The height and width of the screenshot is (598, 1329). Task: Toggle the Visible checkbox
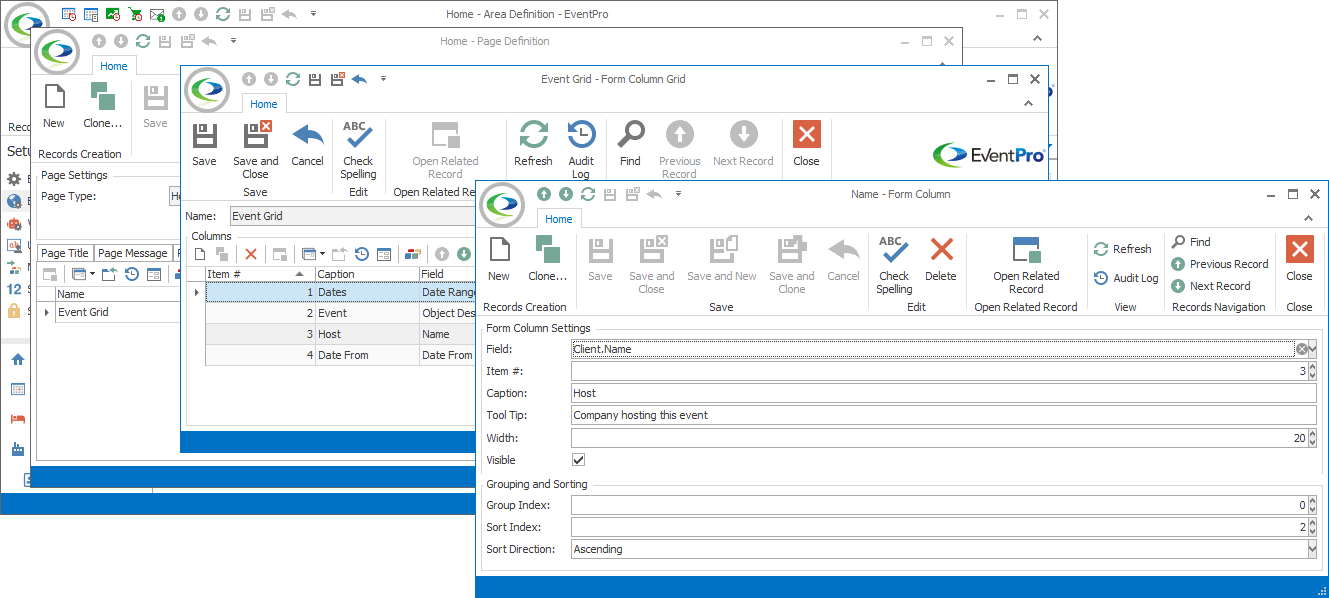(x=578, y=460)
